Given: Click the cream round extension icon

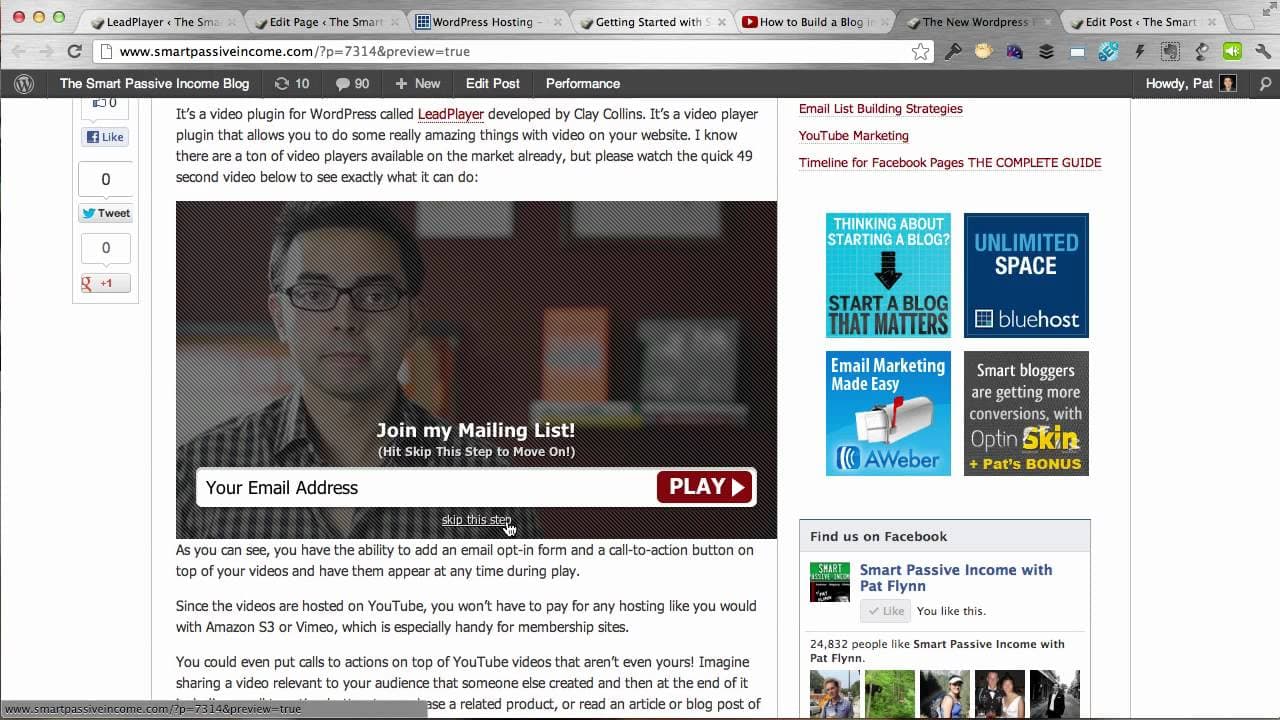Looking at the screenshot, I should coord(984,52).
